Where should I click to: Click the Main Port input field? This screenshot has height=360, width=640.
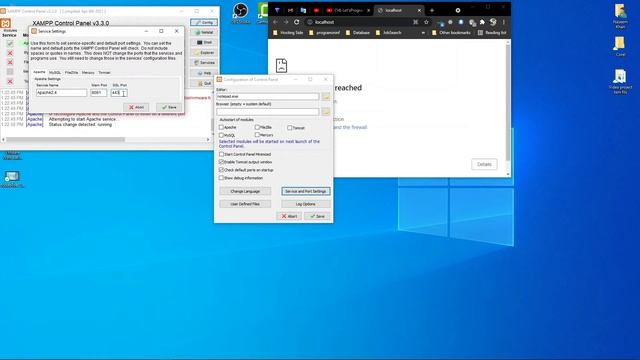coord(98,93)
